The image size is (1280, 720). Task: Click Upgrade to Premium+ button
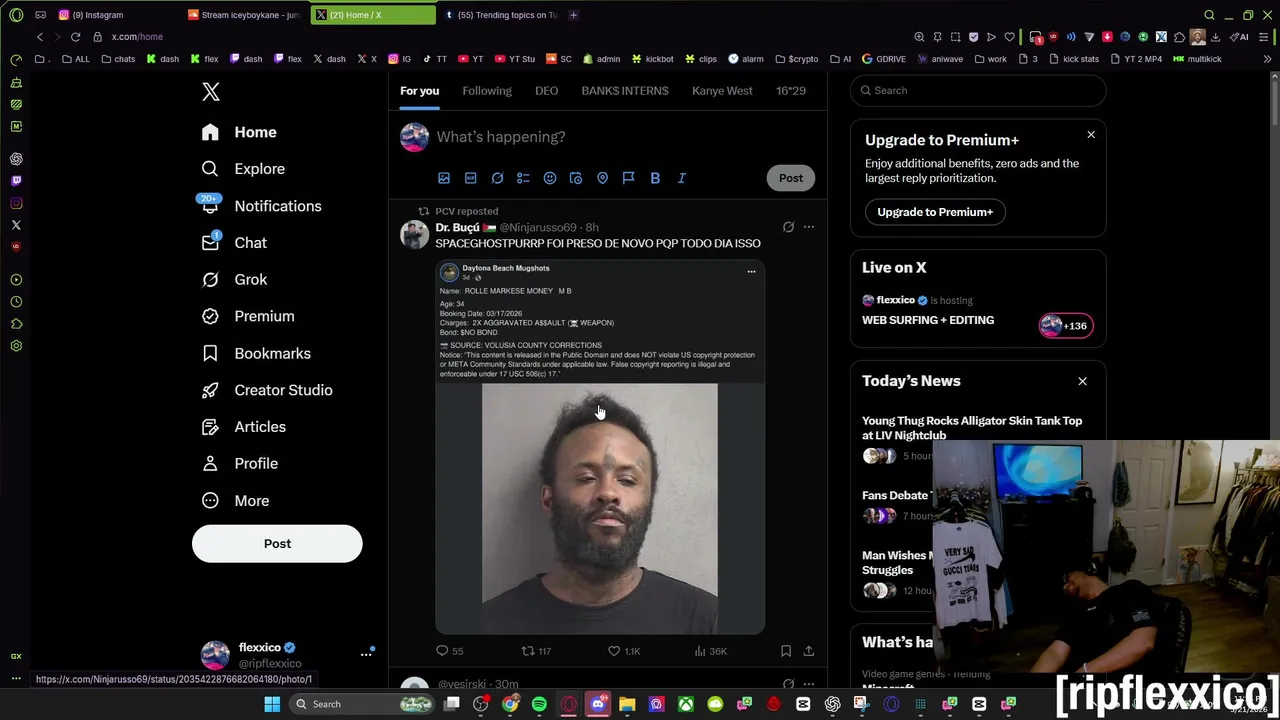pyautogui.click(x=935, y=212)
